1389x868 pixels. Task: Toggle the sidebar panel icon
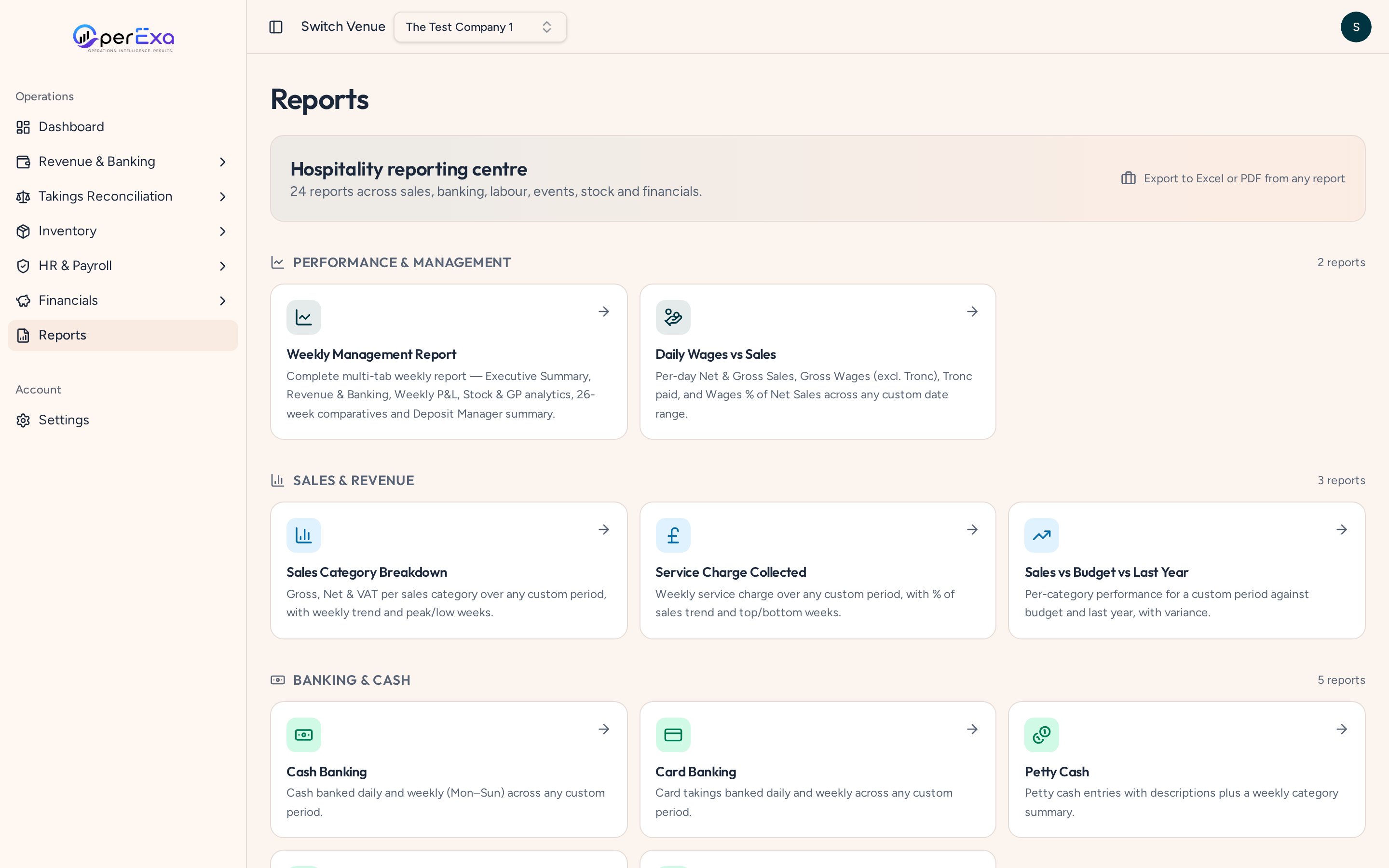(276, 27)
